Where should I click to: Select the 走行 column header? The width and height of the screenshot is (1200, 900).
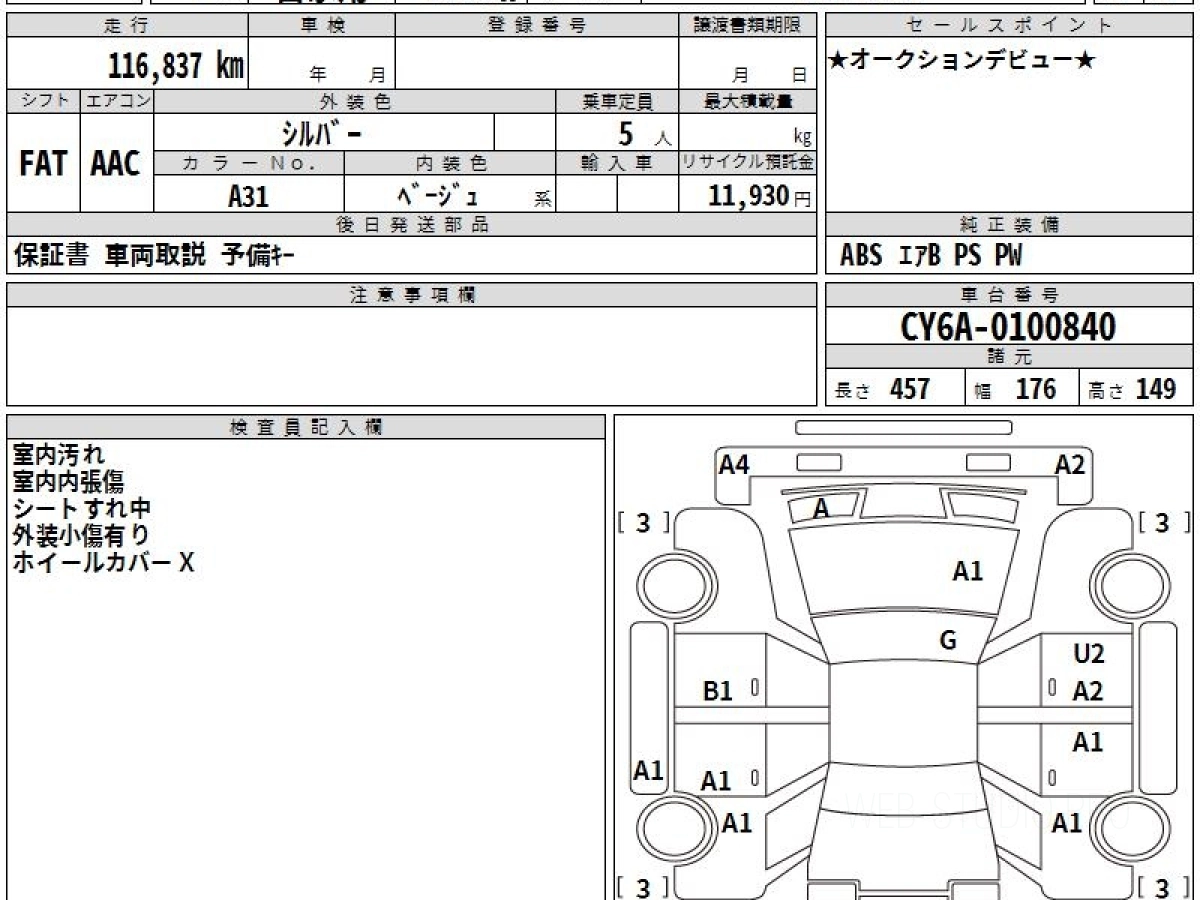tap(128, 25)
